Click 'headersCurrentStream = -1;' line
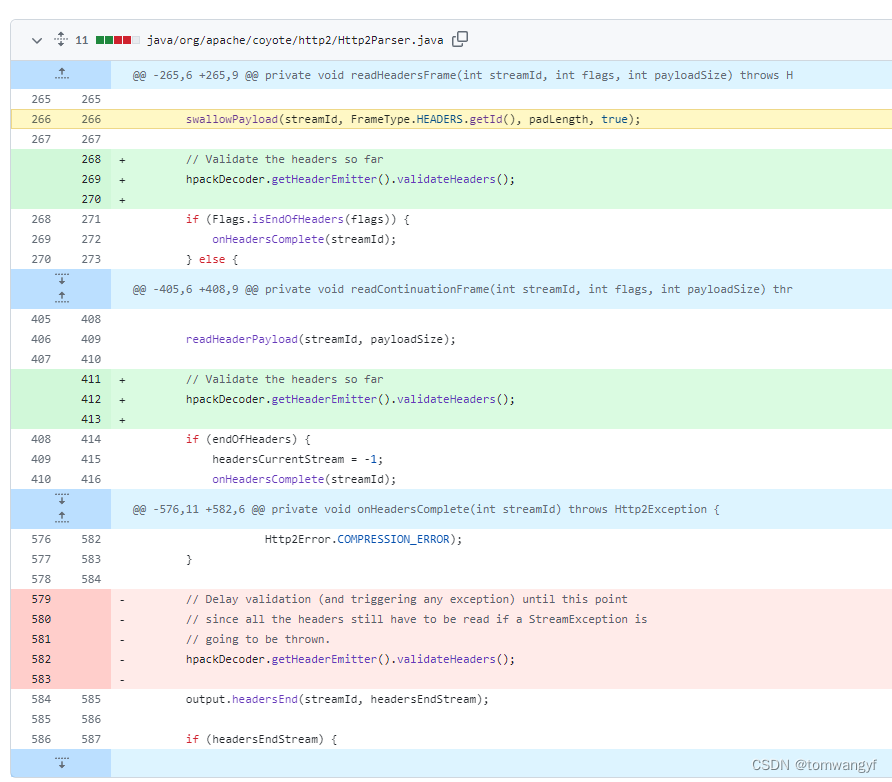 (298, 460)
